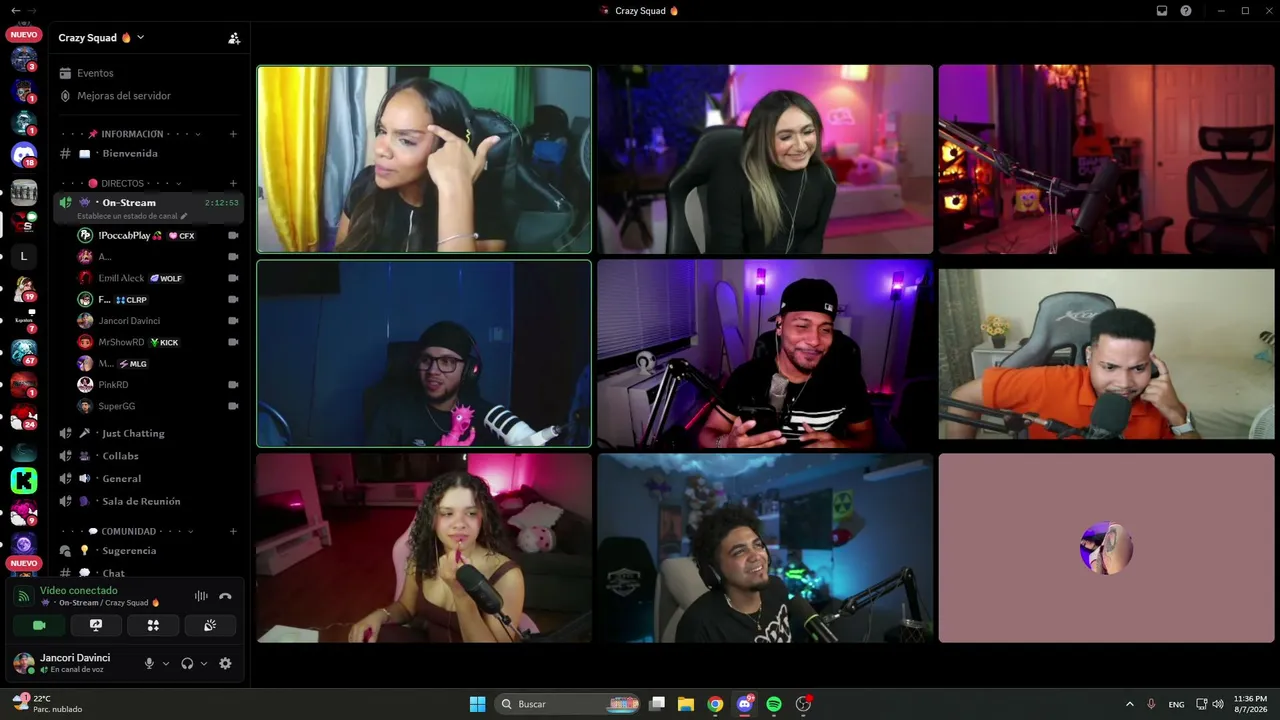Add a channel to COMUNIDAD category
The image size is (1280, 720).
(x=233, y=531)
